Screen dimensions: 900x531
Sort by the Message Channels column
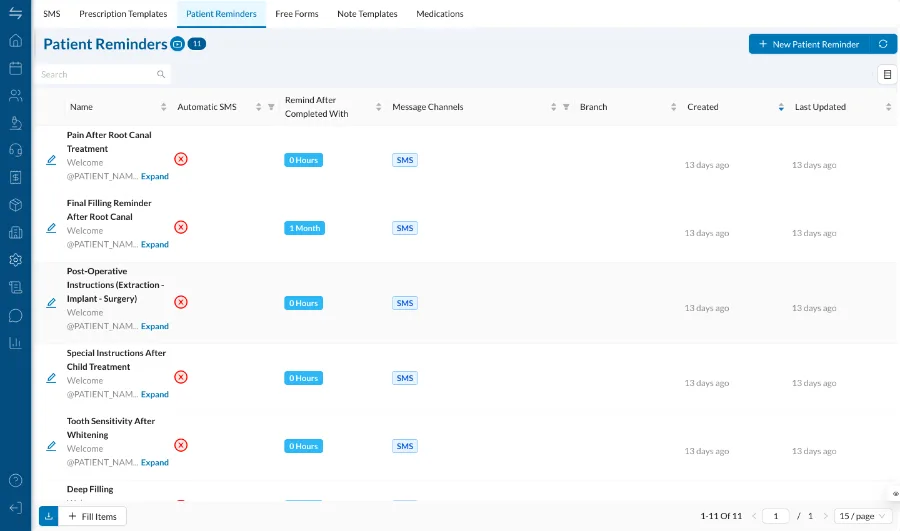(x=553, y=107)
